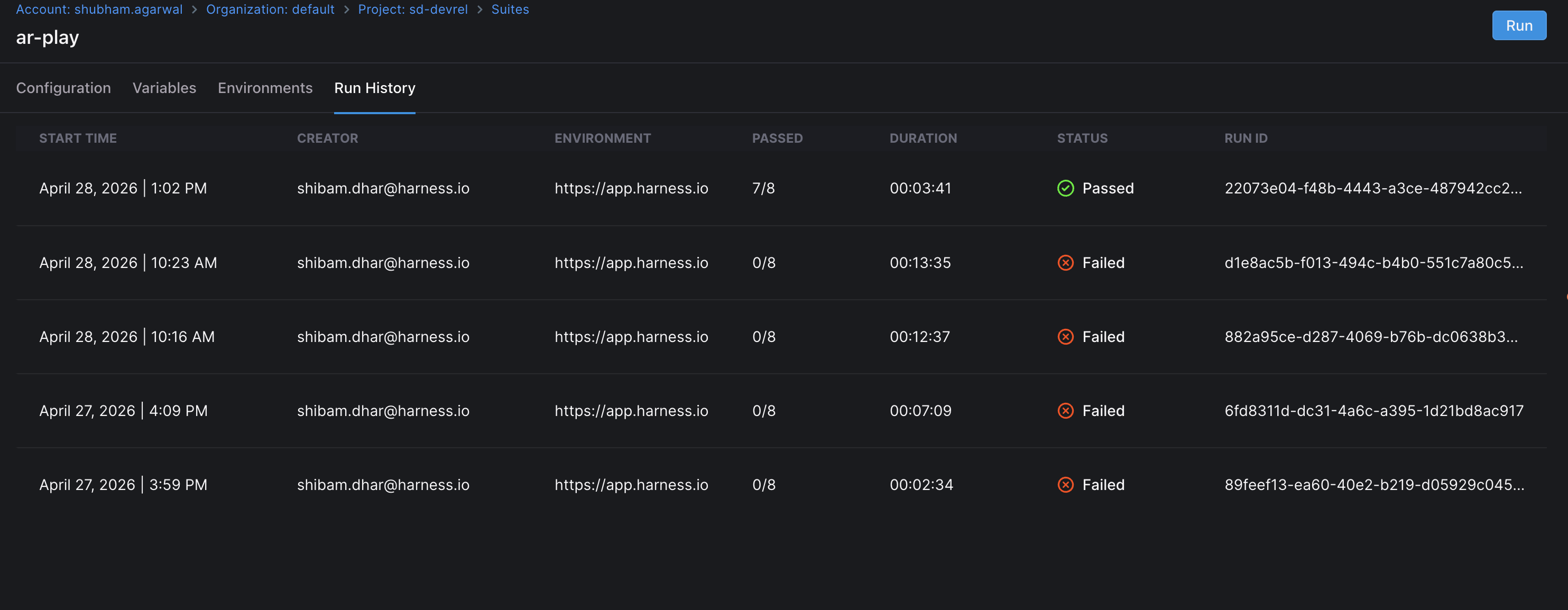Click the RUN ID column header

click(x=1246, y=138)
